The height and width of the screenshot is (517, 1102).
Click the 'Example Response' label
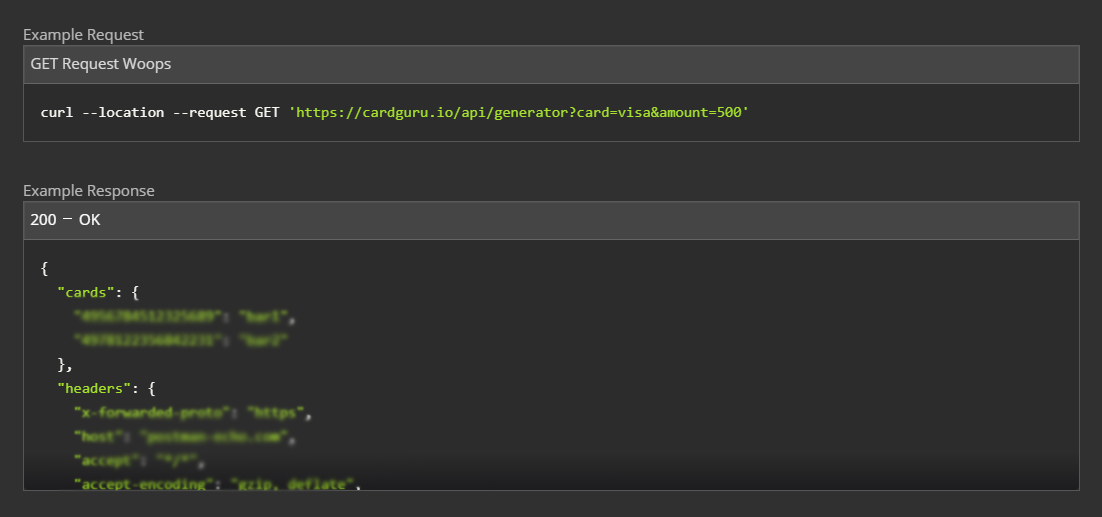coord(89,190)
